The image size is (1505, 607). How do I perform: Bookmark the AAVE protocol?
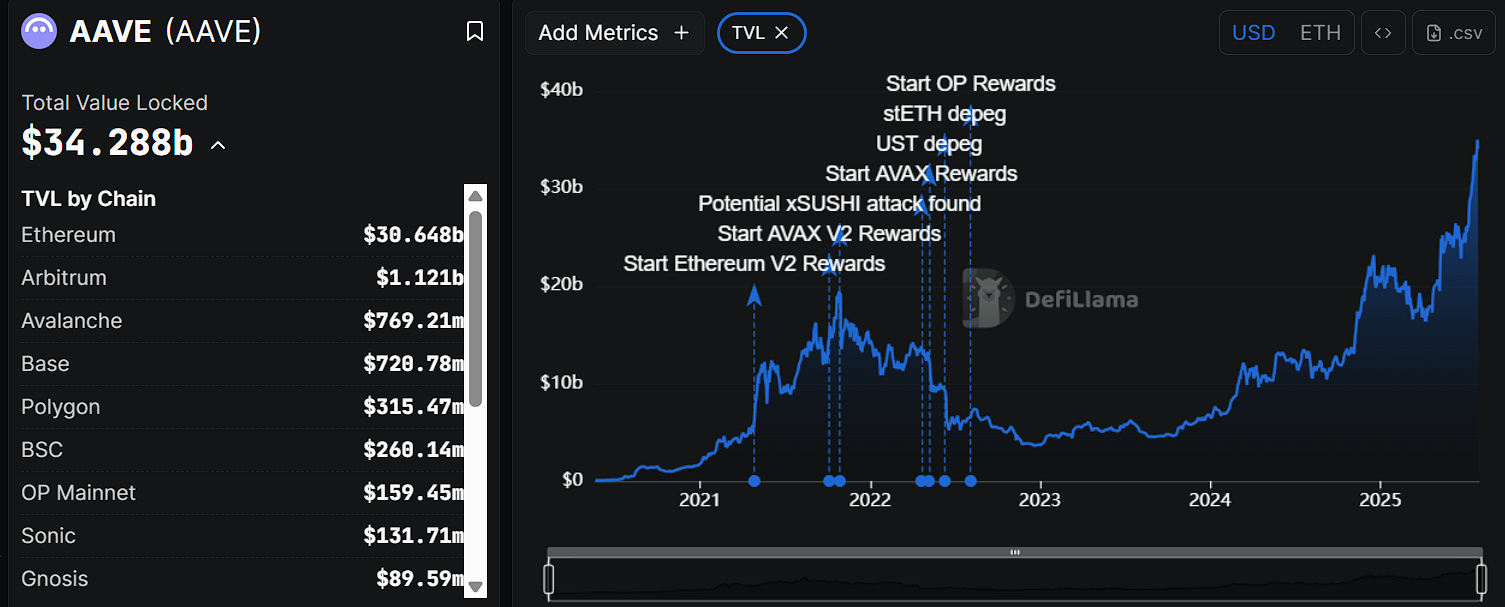(x=475, y=32)
